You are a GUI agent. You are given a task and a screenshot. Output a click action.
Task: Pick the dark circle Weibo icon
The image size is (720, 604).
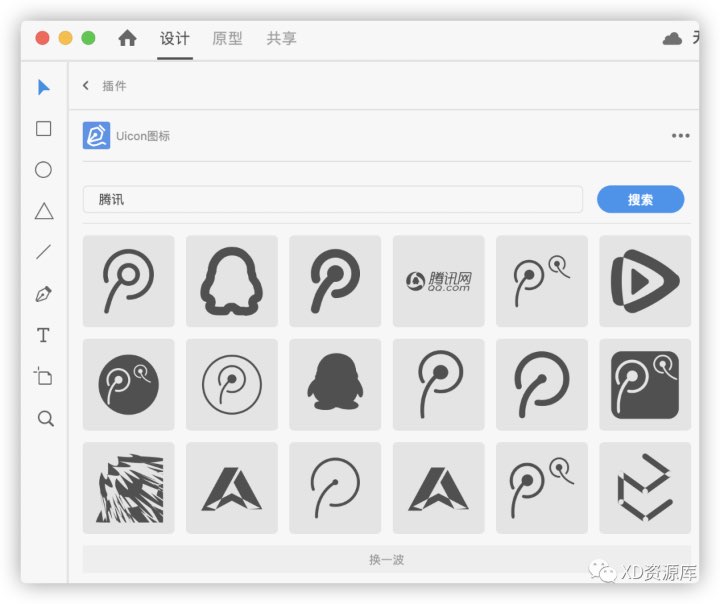[x=129, y=384]
